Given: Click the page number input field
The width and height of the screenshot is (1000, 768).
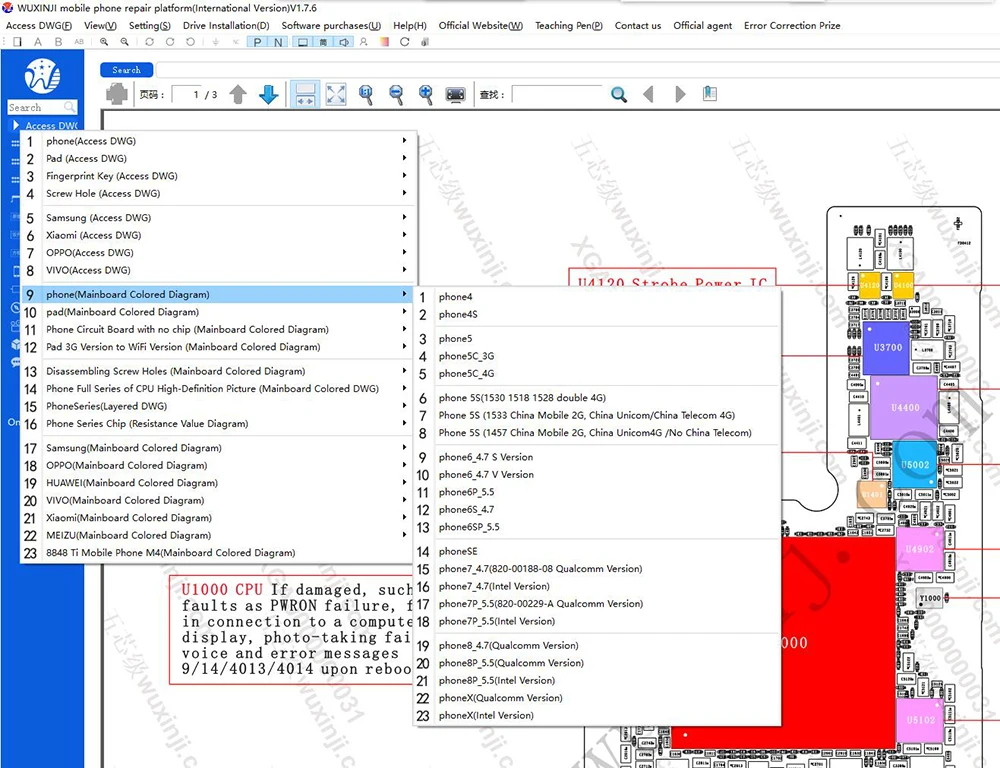Looking at the screenshot, I should click(188, 94).
